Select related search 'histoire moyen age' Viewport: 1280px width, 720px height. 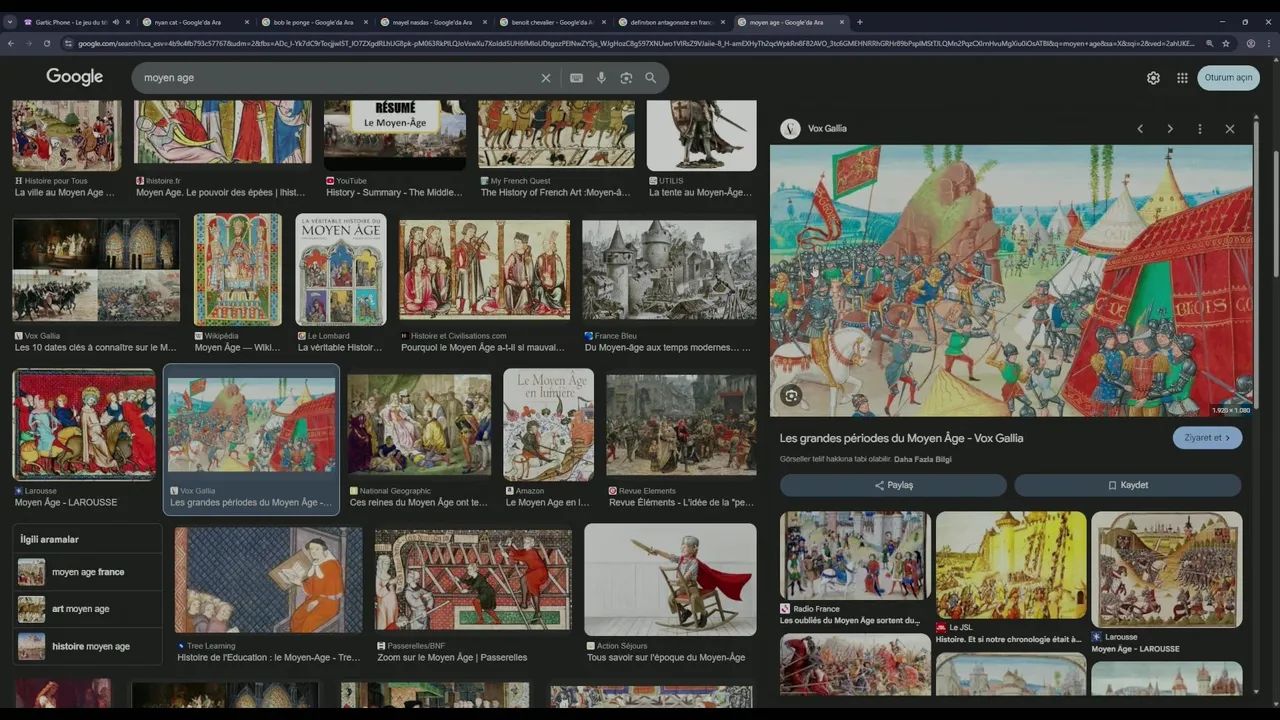coord(88,646)
